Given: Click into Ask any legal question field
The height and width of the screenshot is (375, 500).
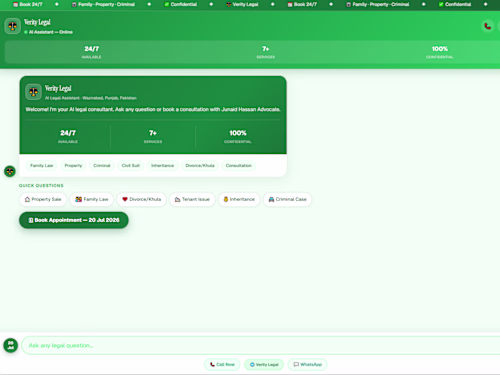Looking at the screenshot, I should click(261, 345).
